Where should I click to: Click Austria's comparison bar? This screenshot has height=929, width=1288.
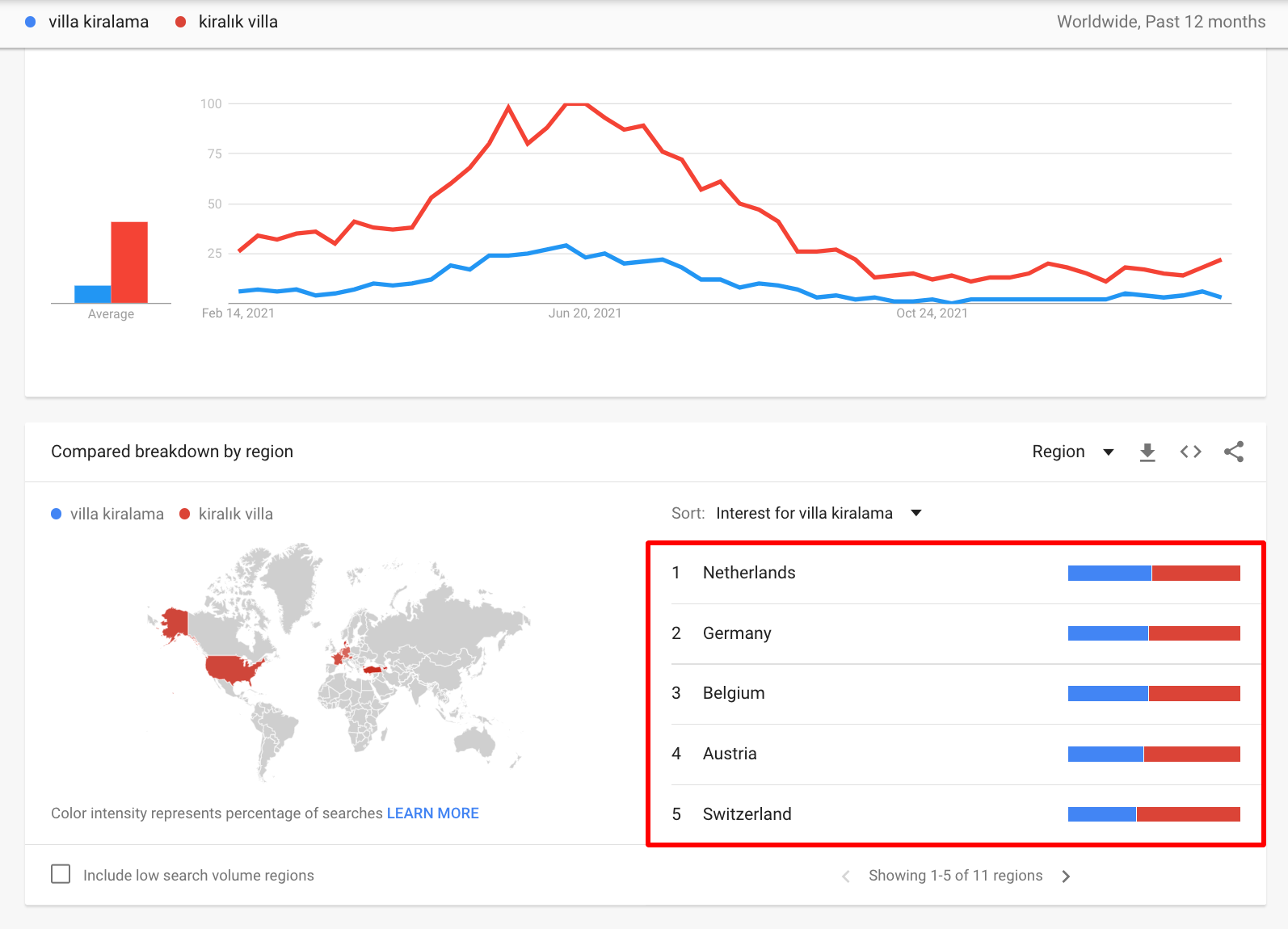pyautogui.click(x=1153, y=755)
